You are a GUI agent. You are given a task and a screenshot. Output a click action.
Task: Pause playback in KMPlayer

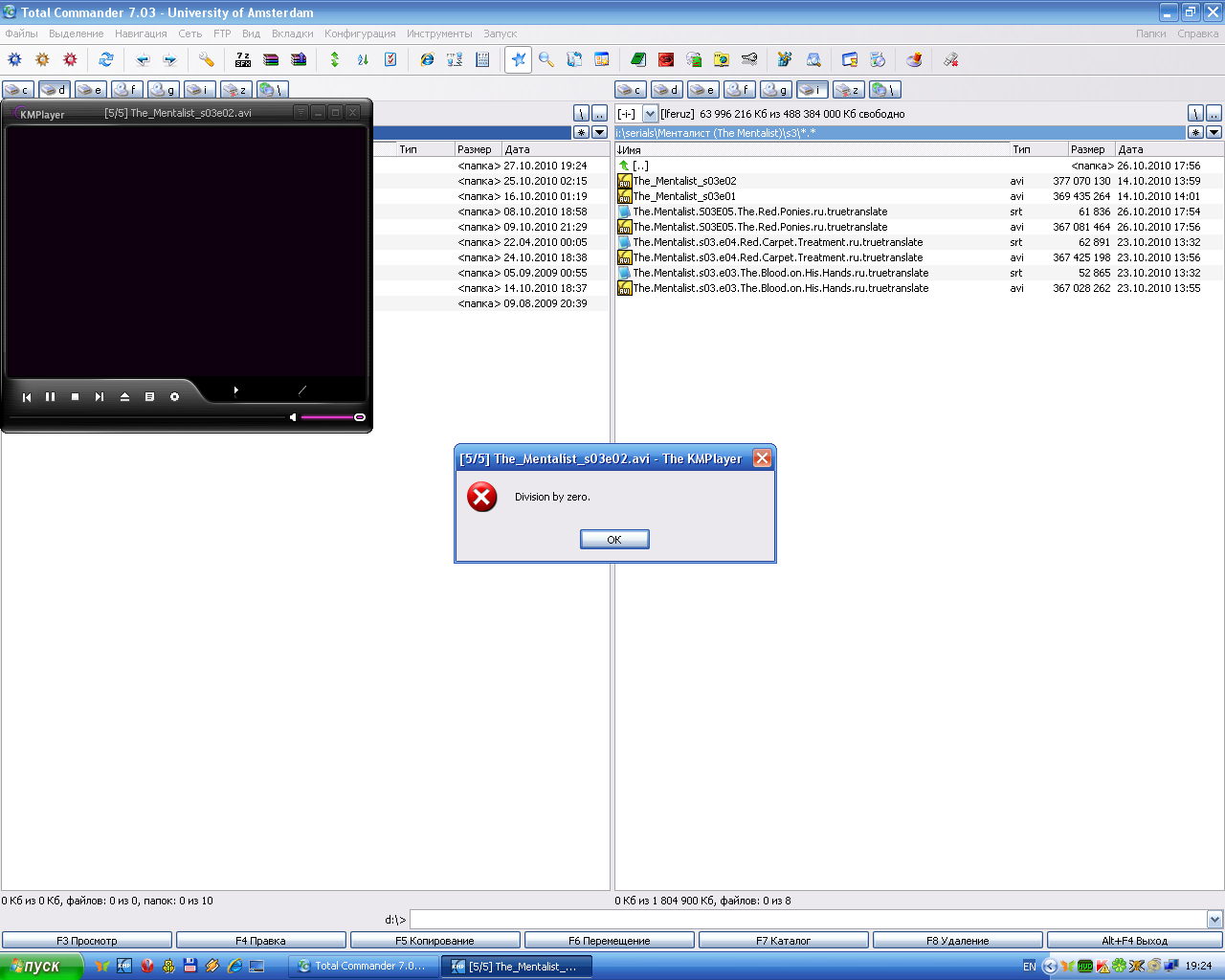[50, 396]
